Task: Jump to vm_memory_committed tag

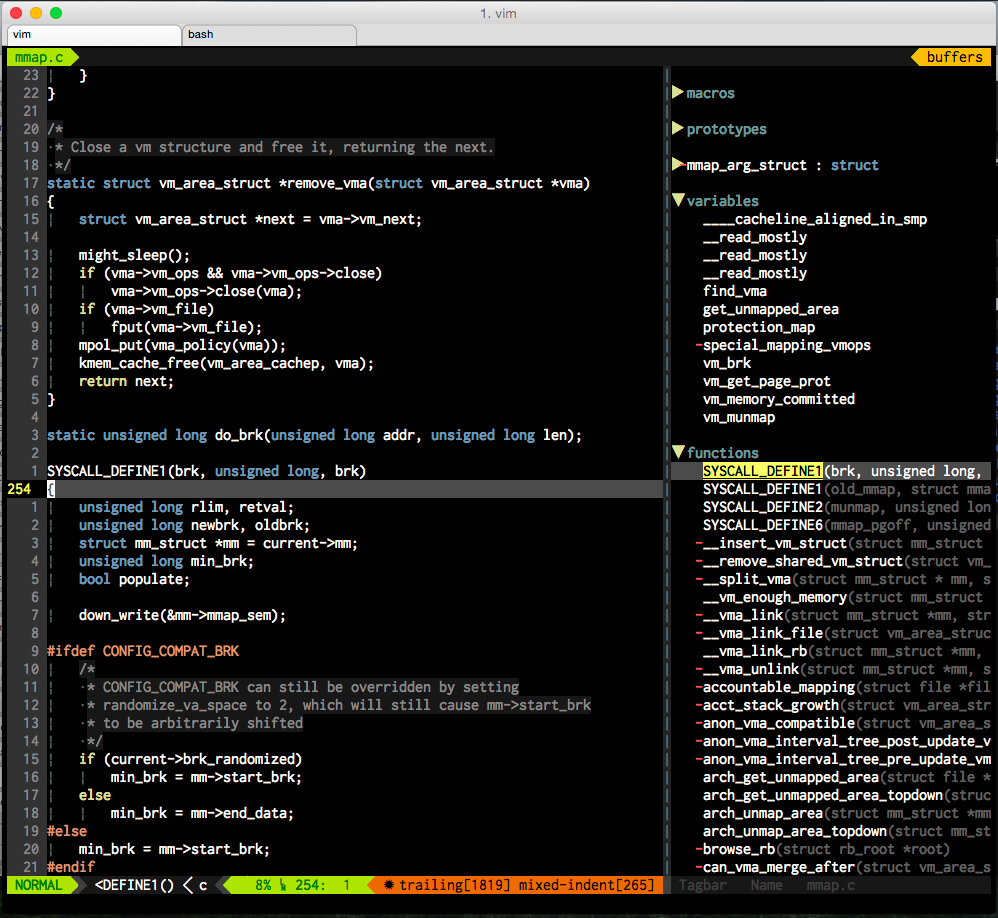Action: point(778,399)
